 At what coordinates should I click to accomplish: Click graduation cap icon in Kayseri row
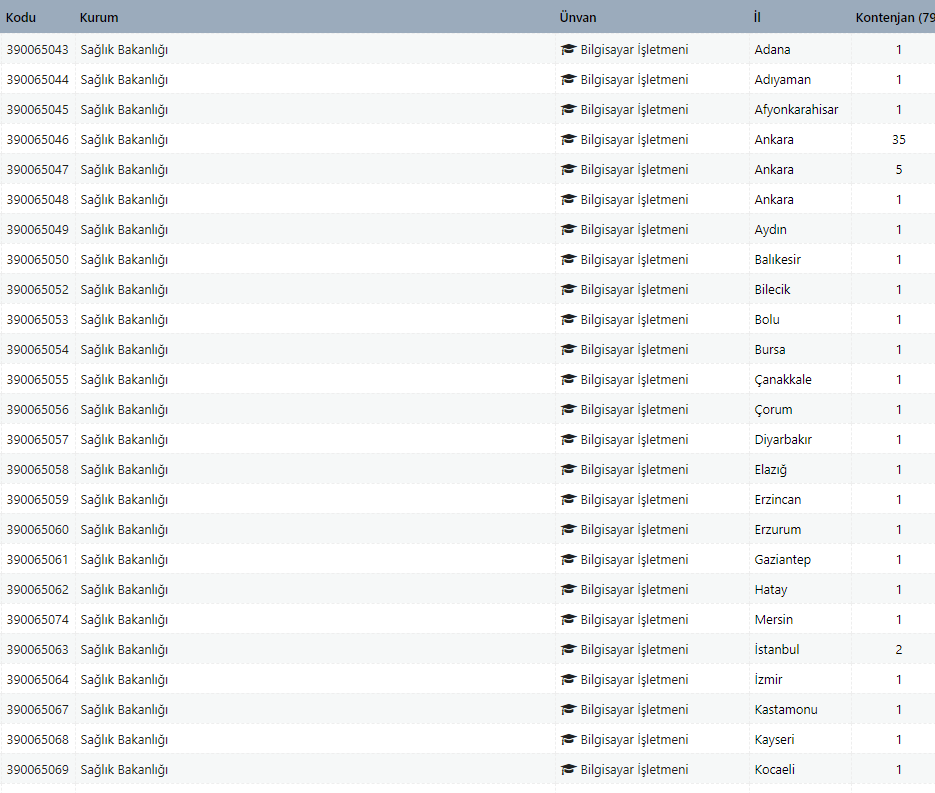(568, 740)
